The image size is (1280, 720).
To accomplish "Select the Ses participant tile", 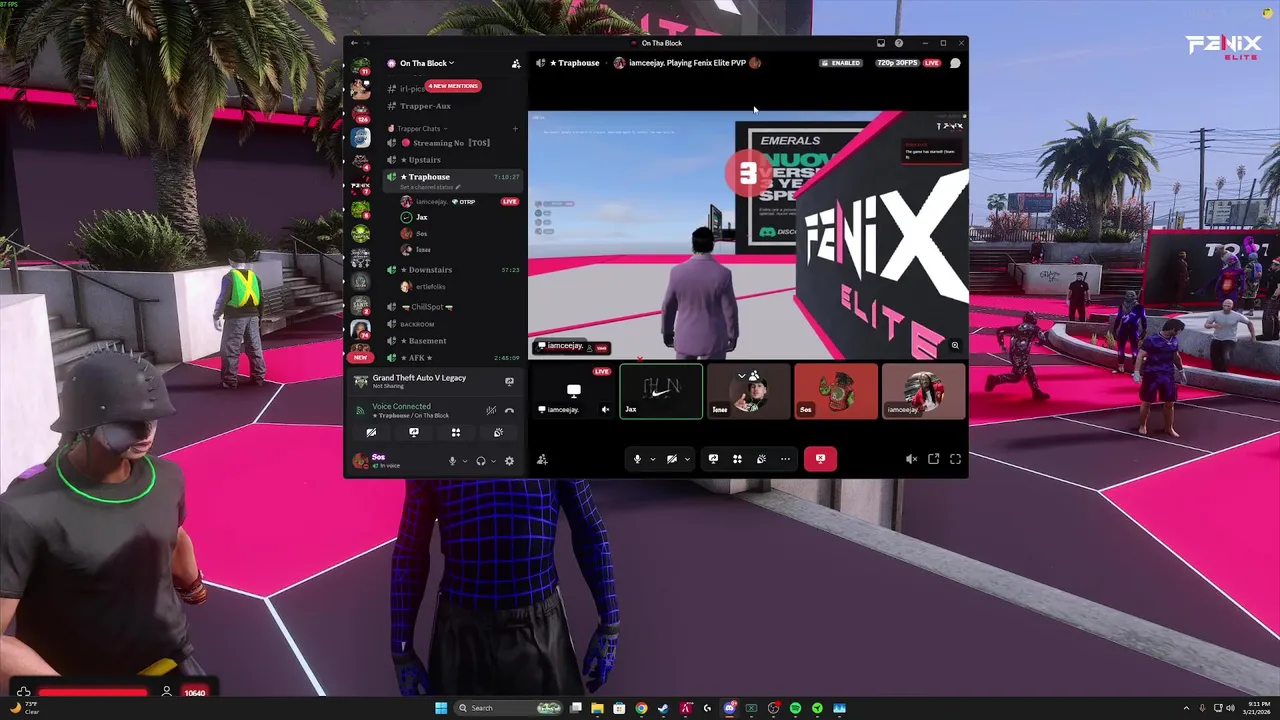I will 836,391.
